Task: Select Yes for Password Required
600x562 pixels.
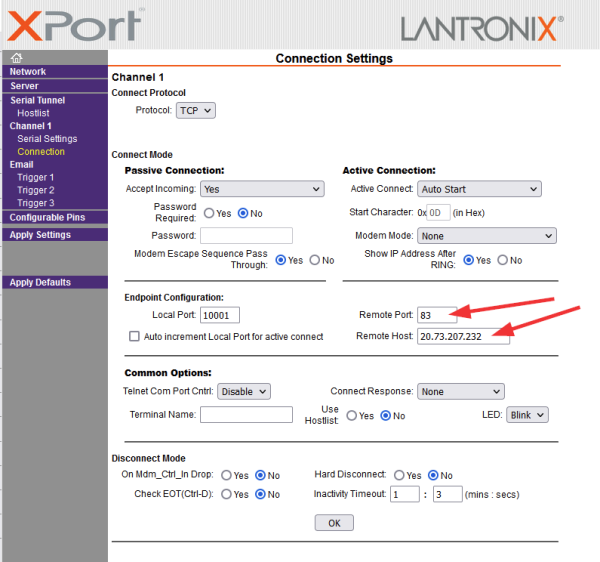Action: pyautogui.click(x=209, y=213)
